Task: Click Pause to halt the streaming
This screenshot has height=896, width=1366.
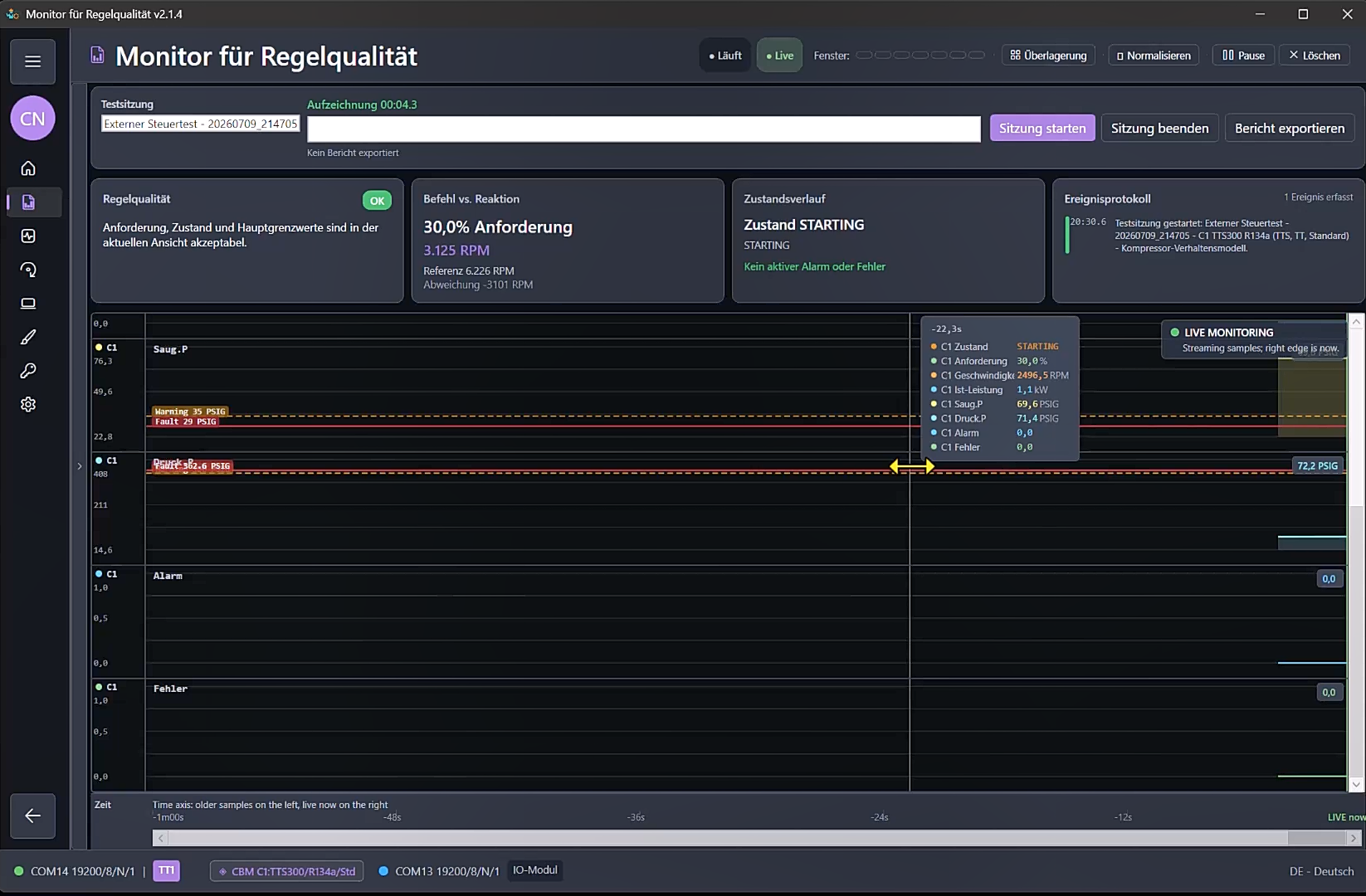Action: click(x=1243, y=56)
